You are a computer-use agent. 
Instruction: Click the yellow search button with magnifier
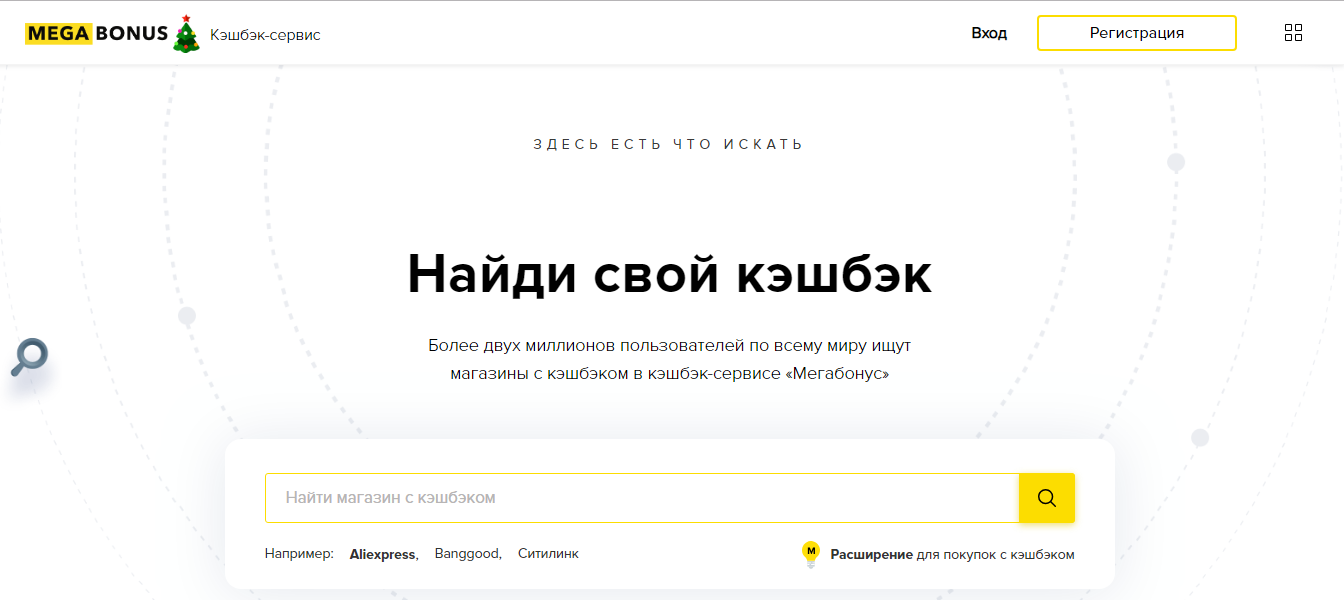coord(1047,498)
